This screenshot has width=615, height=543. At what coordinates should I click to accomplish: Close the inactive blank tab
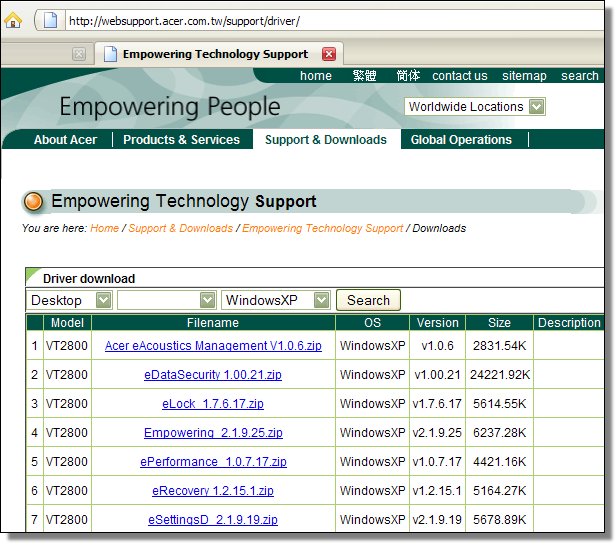pos(79,54)
